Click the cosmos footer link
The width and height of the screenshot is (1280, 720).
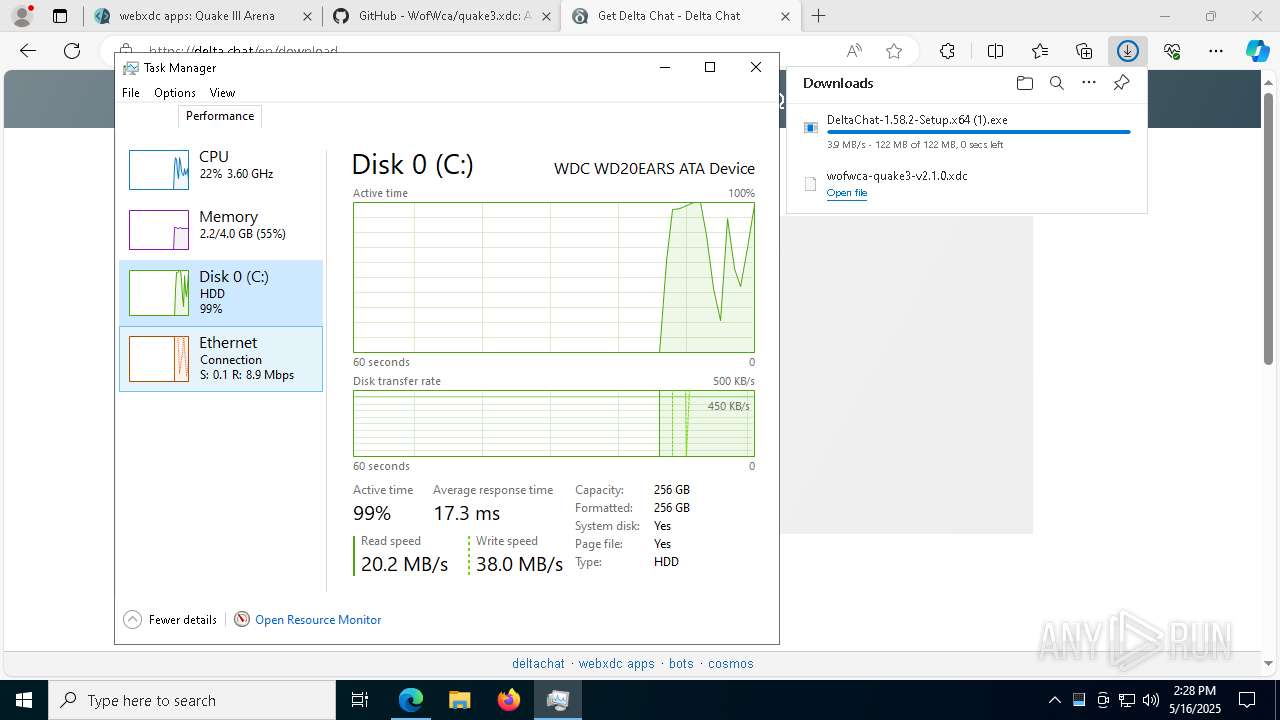[731, 663]
